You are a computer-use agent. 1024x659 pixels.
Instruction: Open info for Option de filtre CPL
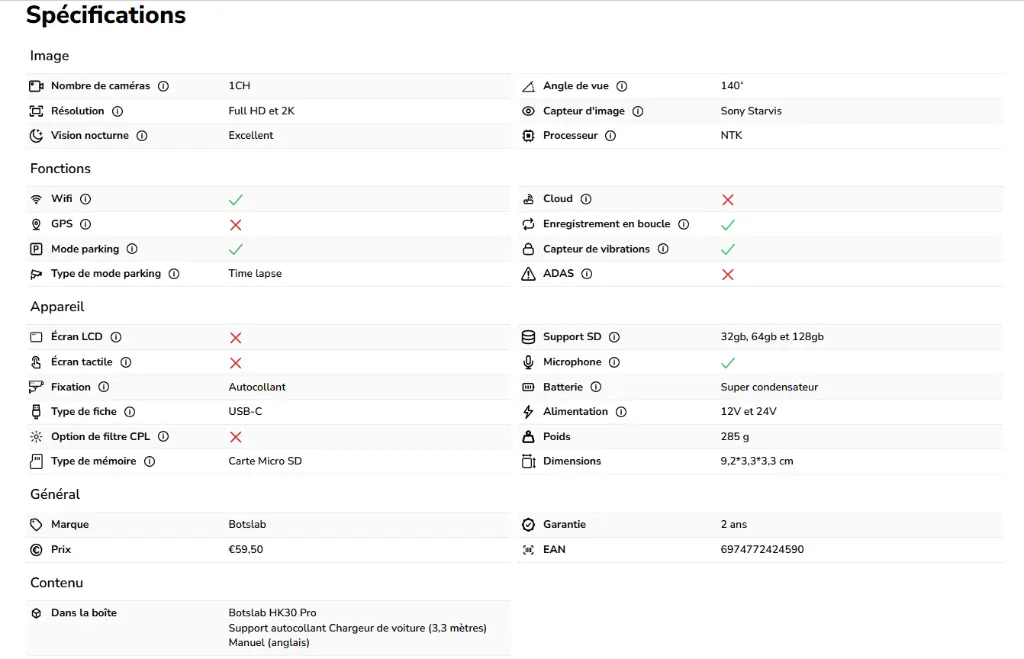click(163, 436)
